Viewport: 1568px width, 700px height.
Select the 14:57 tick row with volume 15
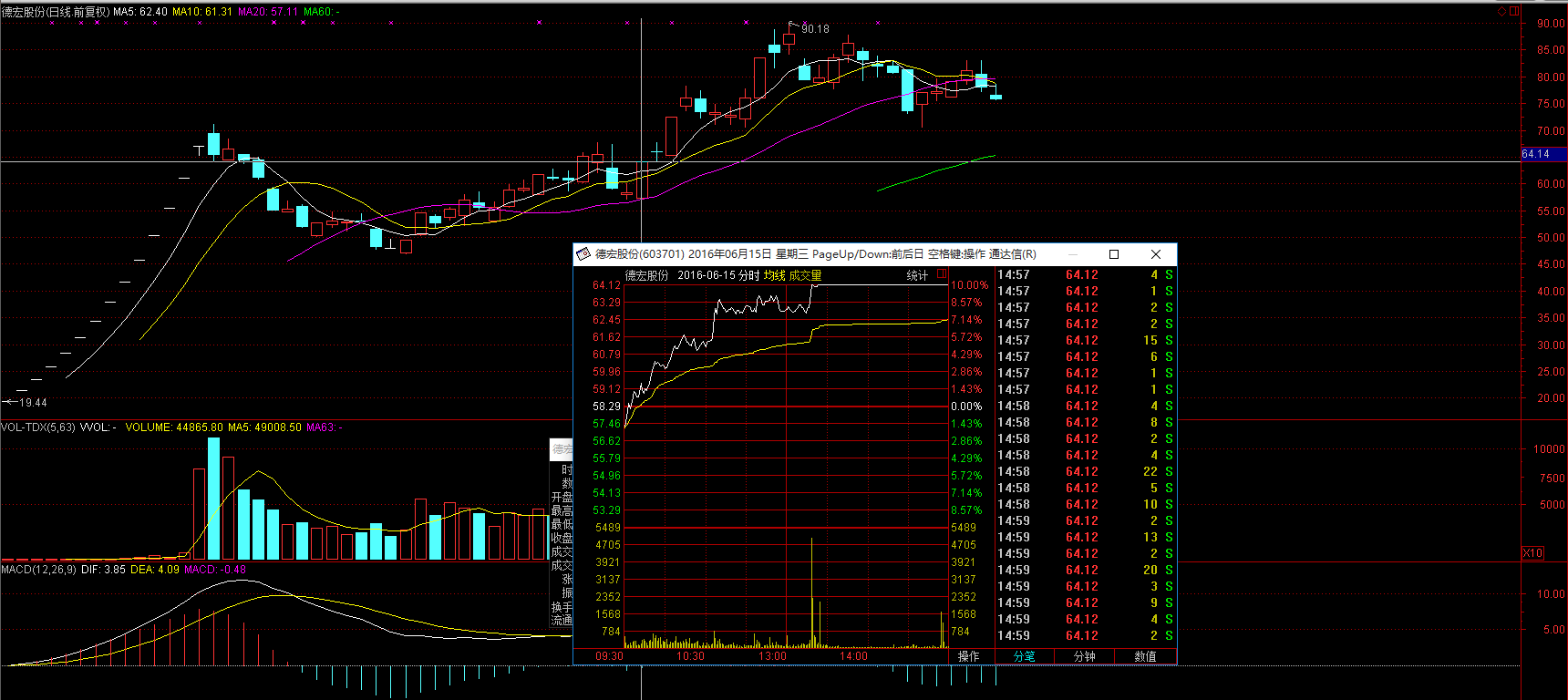point(1085,340)
